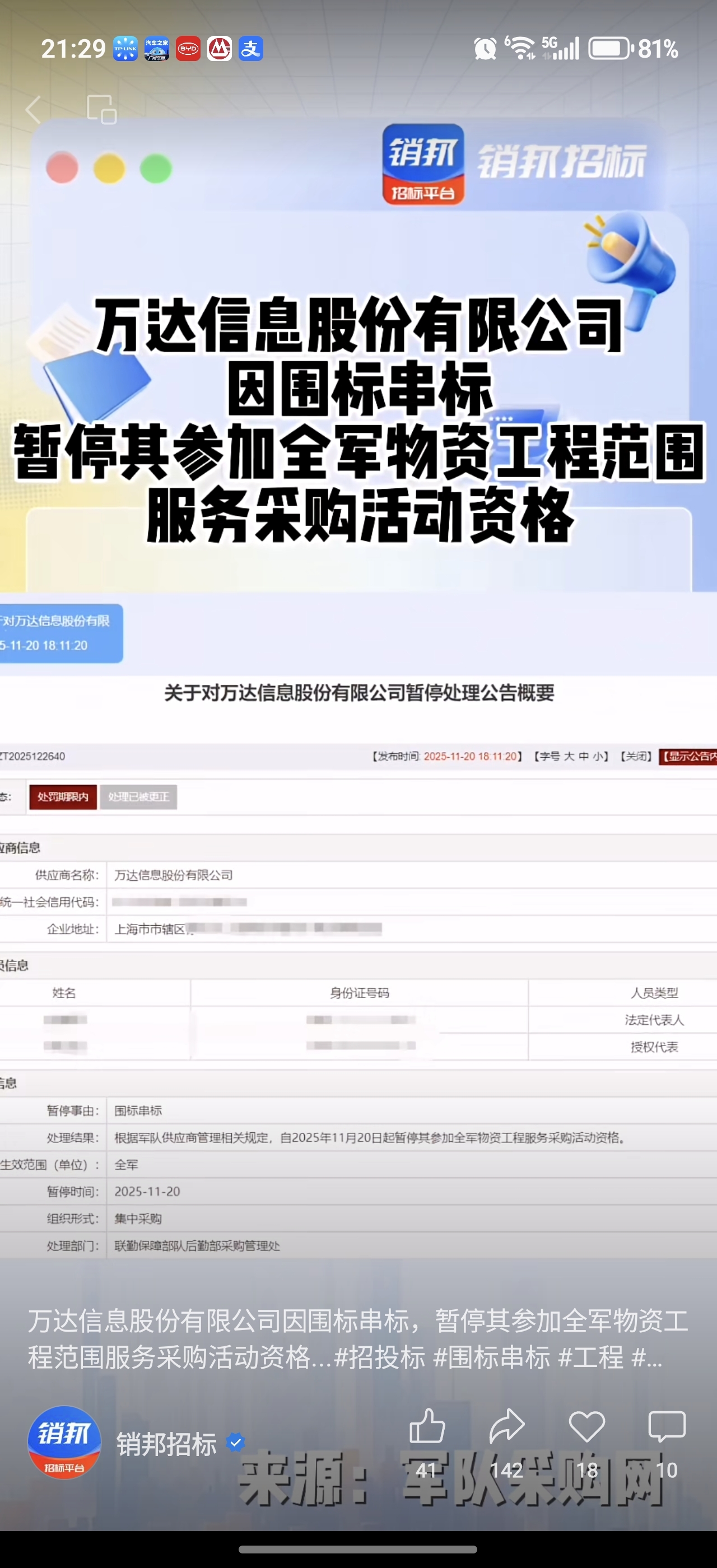This screenshot has width=717, height=1568.
Task: Tap the 全军 effective scope value
Action: click(x=127, y=1164)
